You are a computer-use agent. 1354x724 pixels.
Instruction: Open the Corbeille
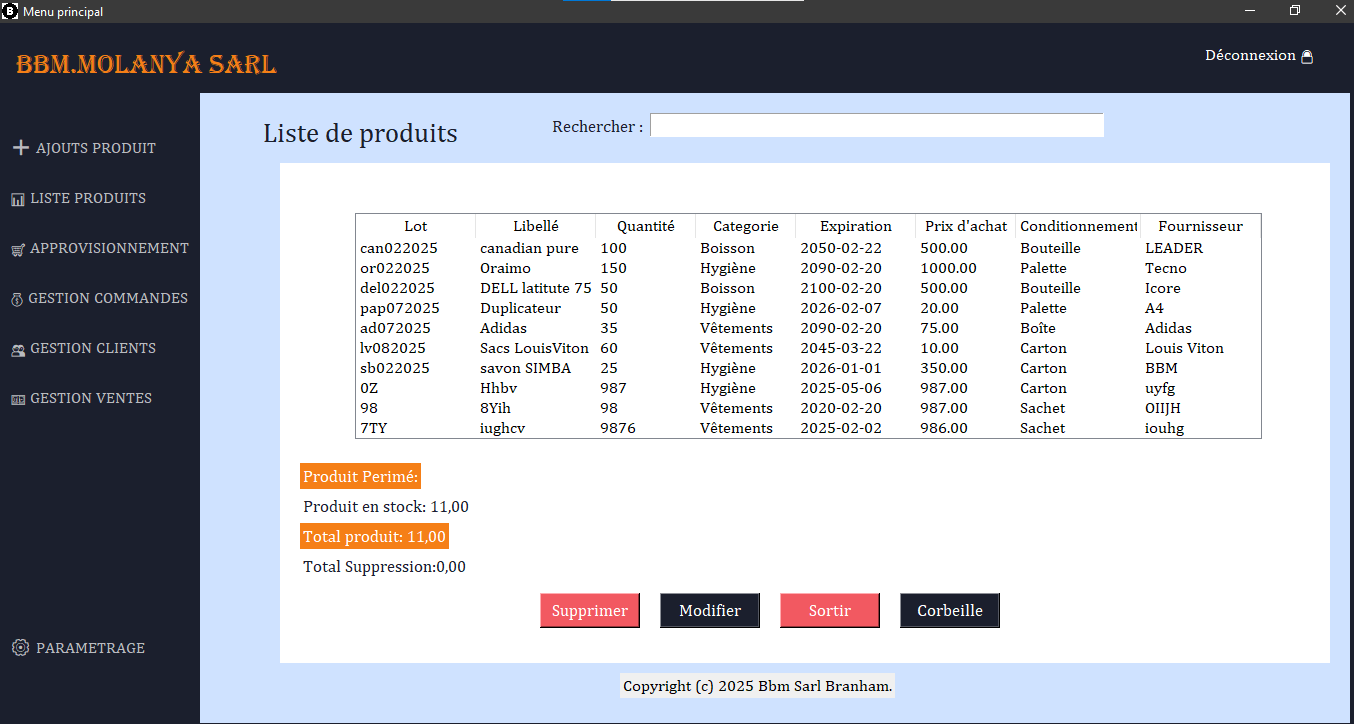pos(948,610)
